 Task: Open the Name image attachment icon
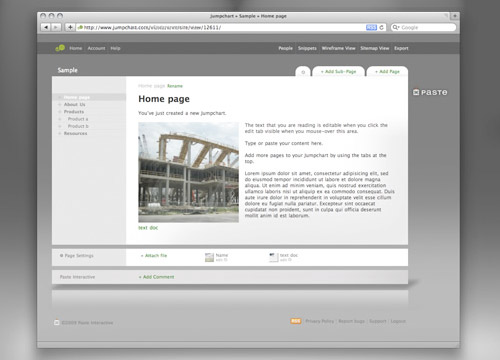point(209,257)
